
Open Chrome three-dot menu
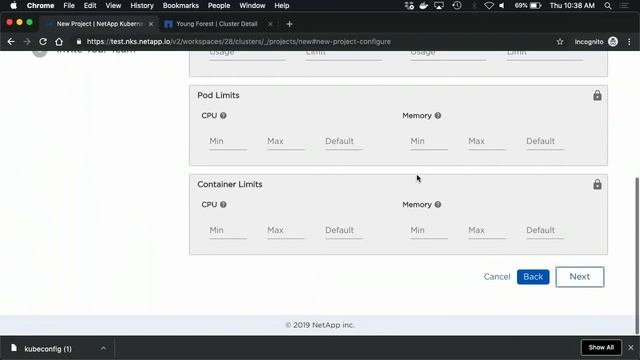629,42
